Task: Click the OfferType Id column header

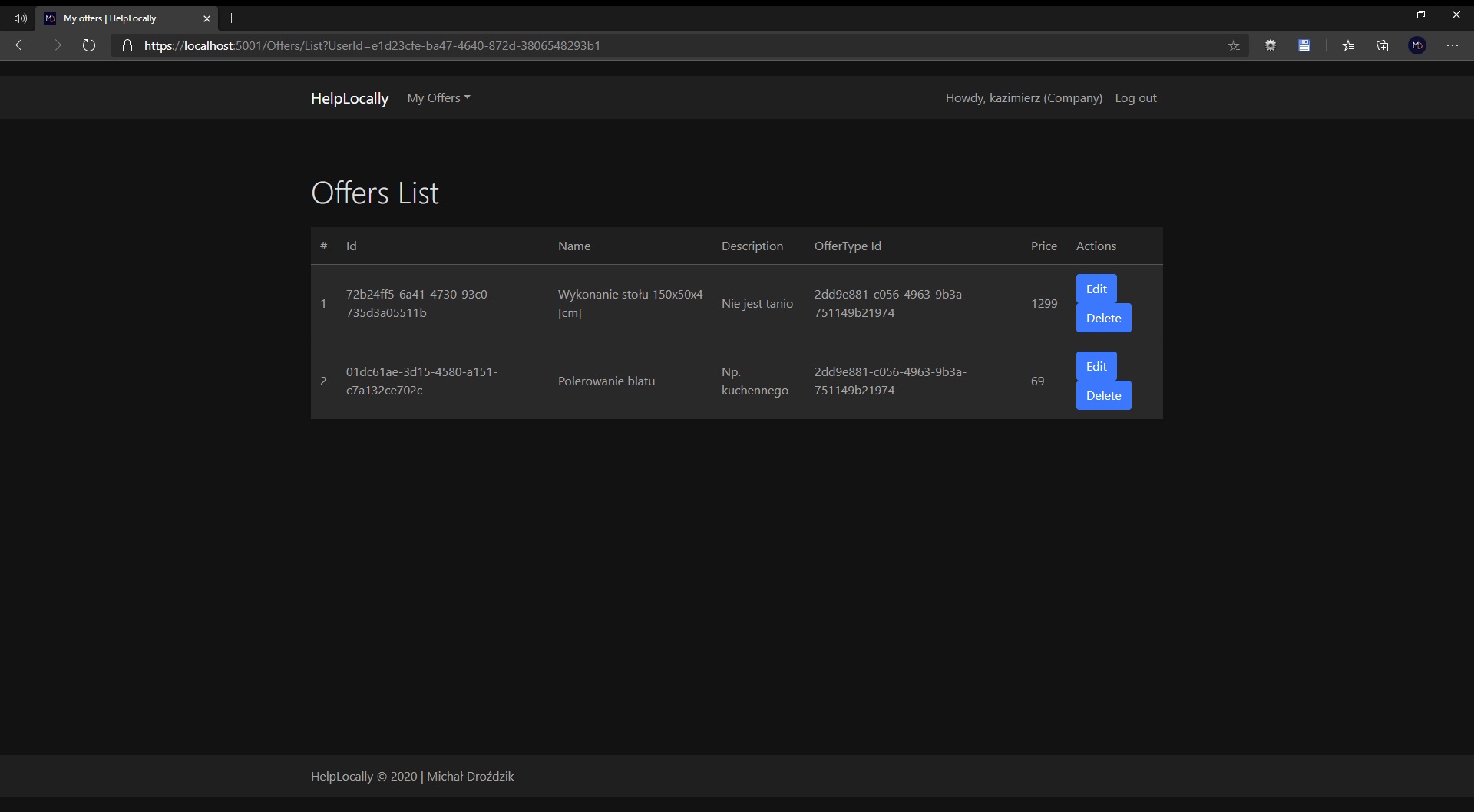Action: pos(848,246)
